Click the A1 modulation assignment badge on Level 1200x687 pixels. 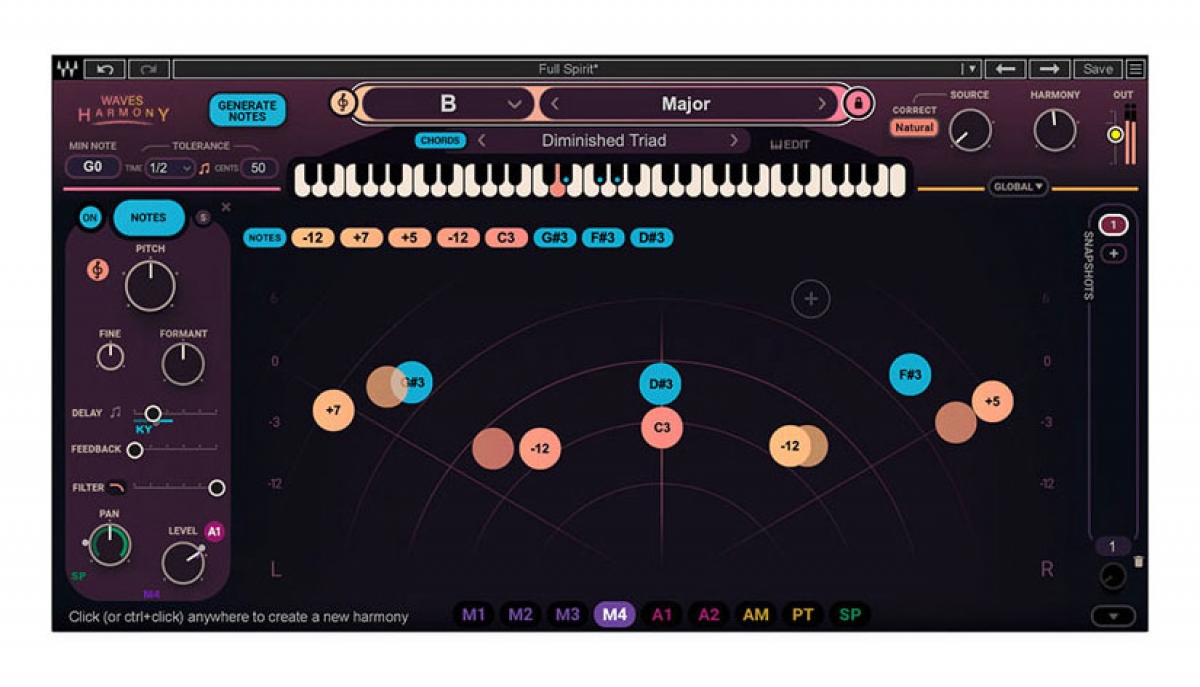pos(214,532)
